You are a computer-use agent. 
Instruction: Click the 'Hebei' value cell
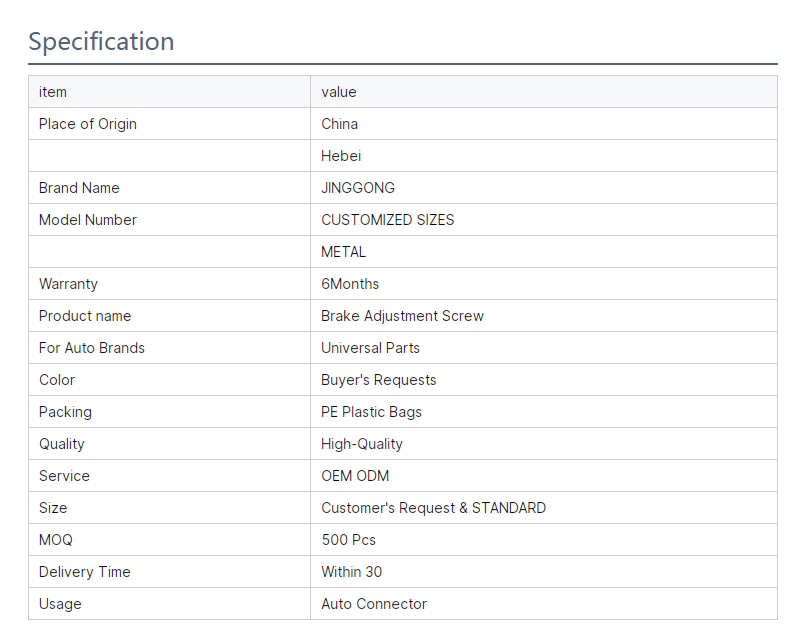coord(341,156)
